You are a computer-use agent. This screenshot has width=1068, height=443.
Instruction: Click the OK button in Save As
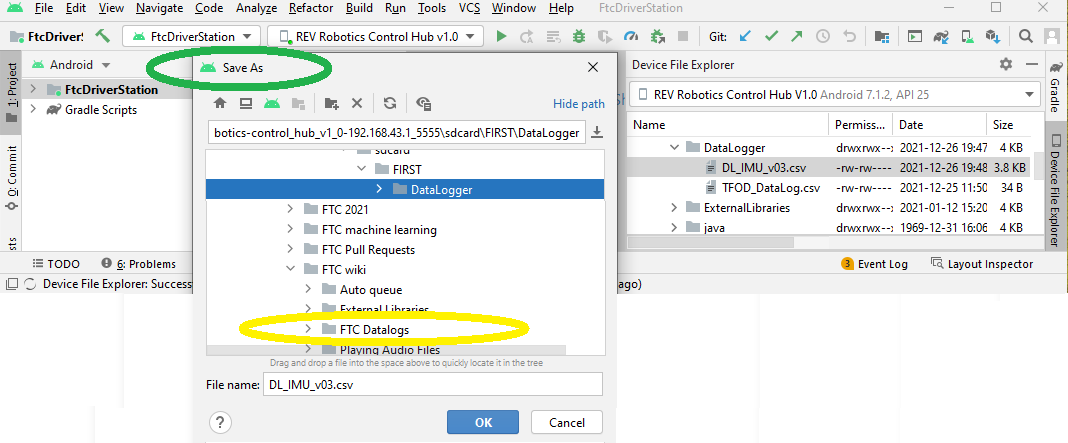(483, 422)
